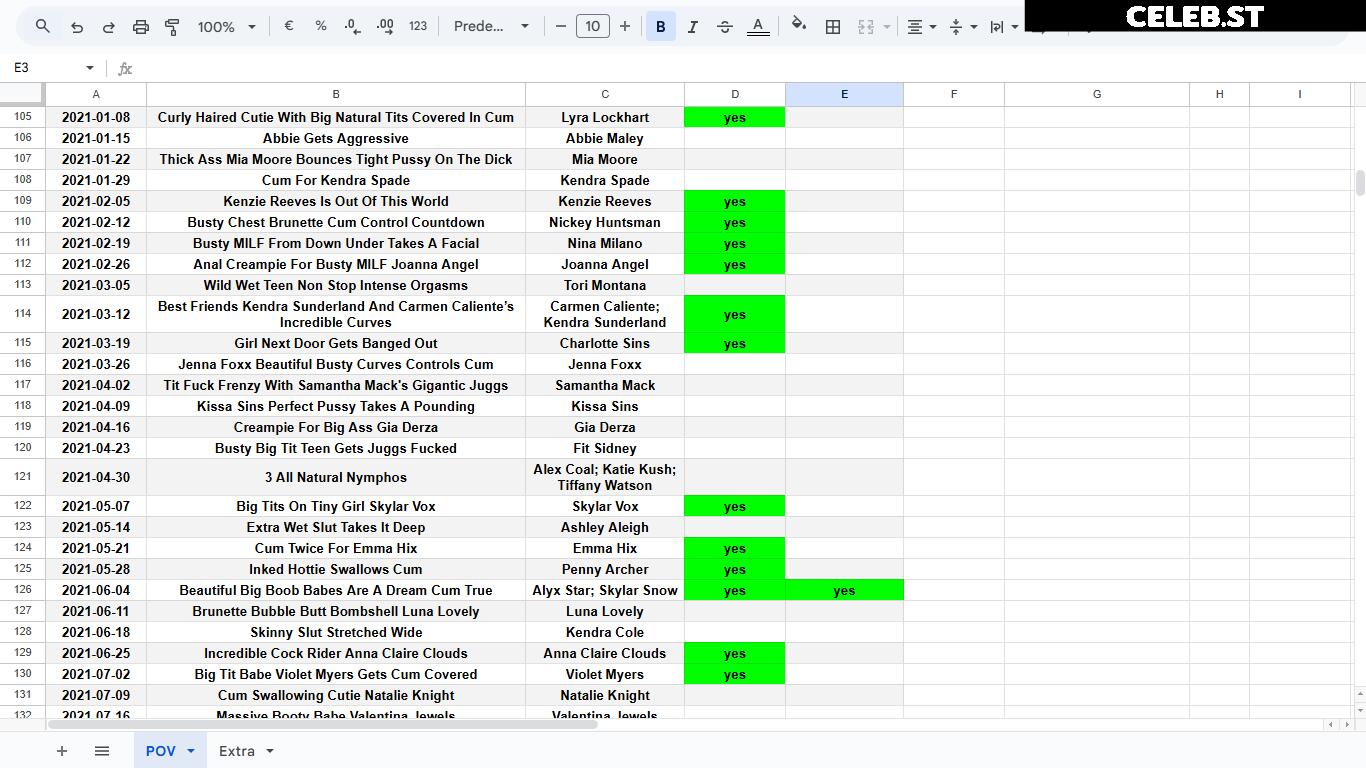Decrease the font size with the minus button
Screen dimensions: 1366x768
[561, 27]
